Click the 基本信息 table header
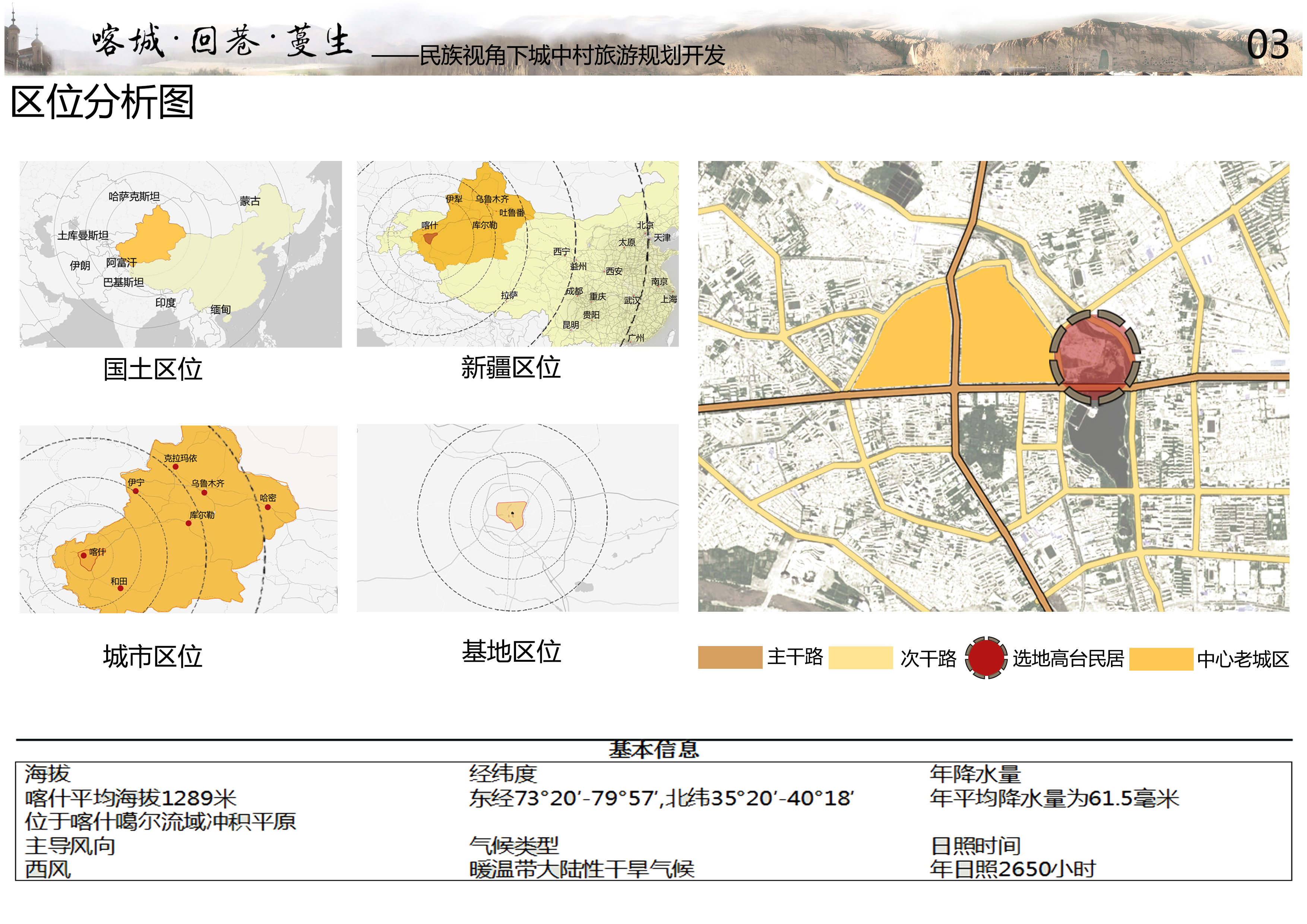 tap(653, 749)
